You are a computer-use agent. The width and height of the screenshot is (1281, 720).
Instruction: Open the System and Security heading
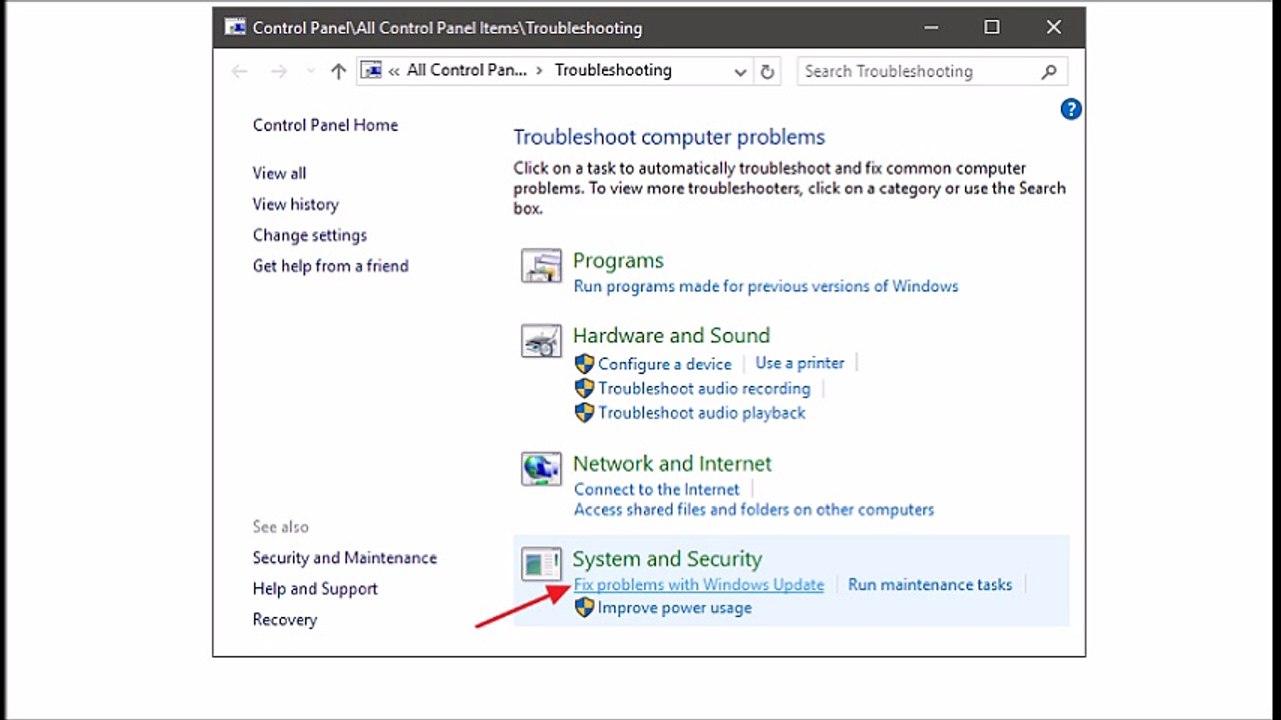pyautogui.click(x=667, y=559)
